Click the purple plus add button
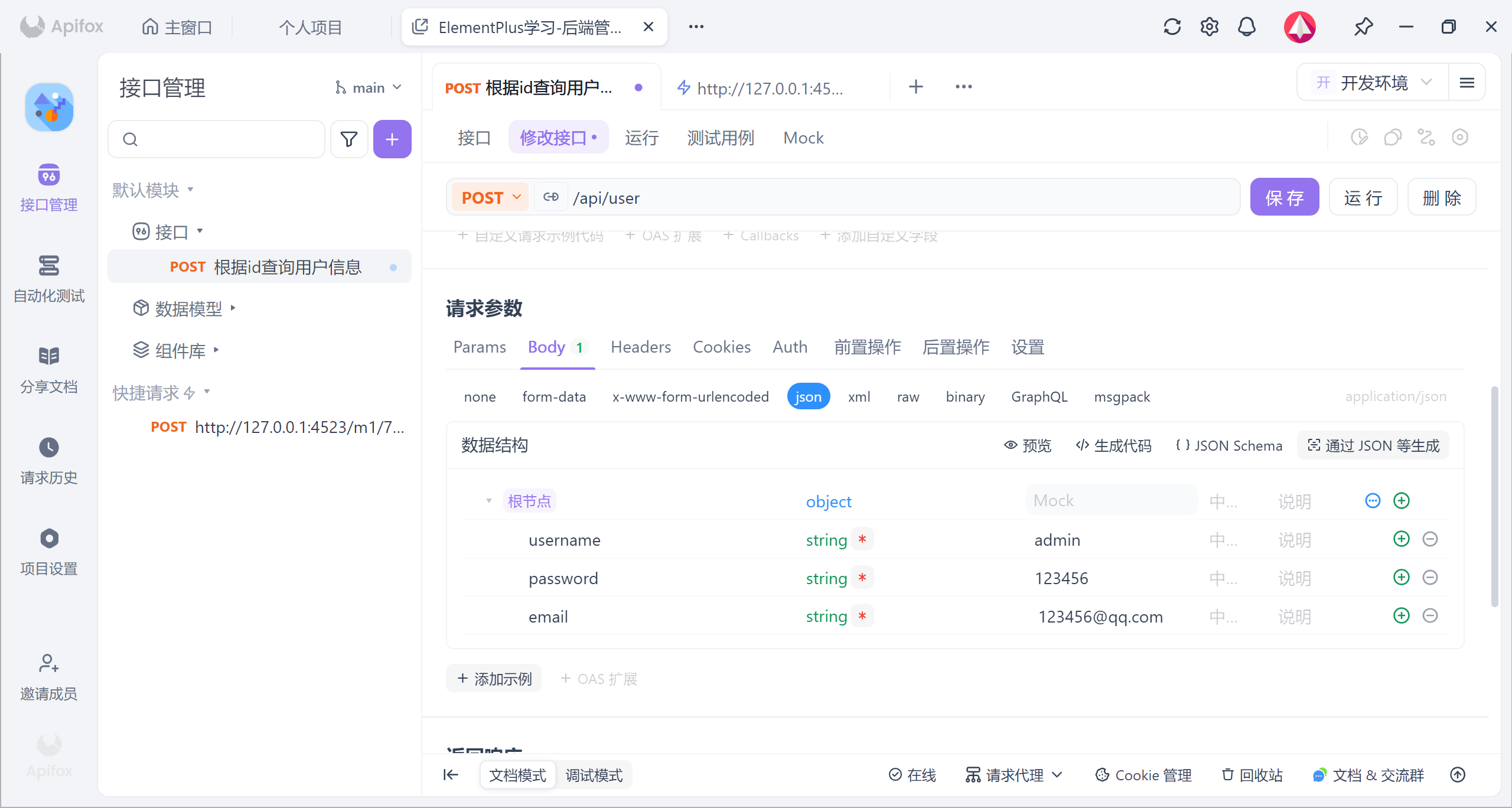Viewport: 1512px width, 808px height. point(392,139)
